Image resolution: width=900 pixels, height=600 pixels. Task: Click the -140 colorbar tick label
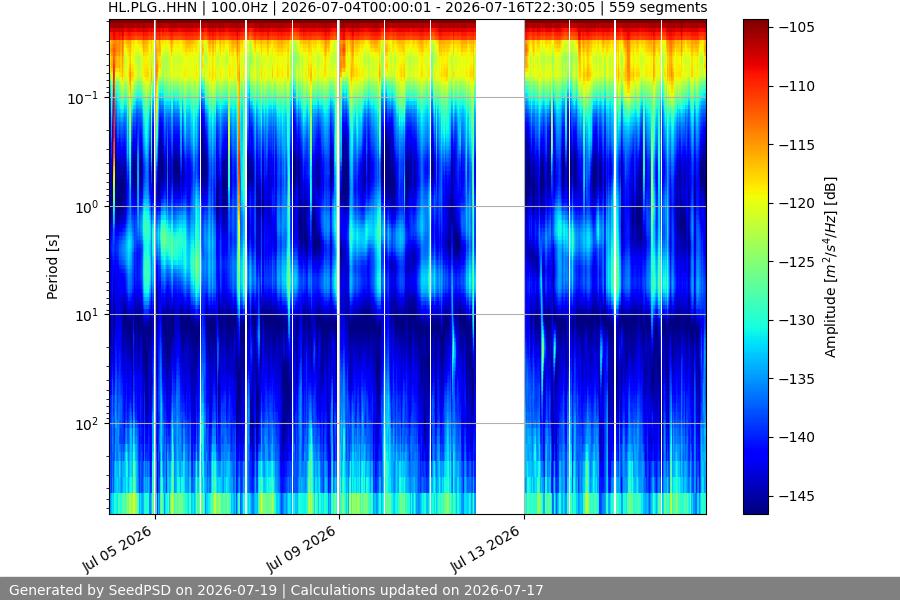pyautogui.click(x=797, y=437)
